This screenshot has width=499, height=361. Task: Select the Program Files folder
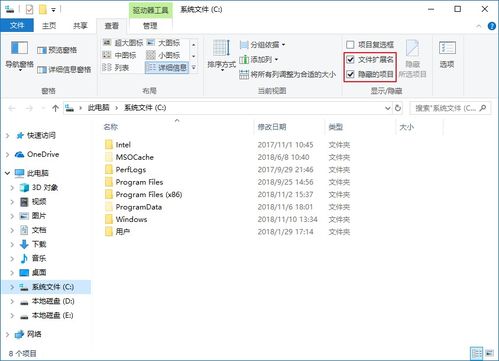139,182
